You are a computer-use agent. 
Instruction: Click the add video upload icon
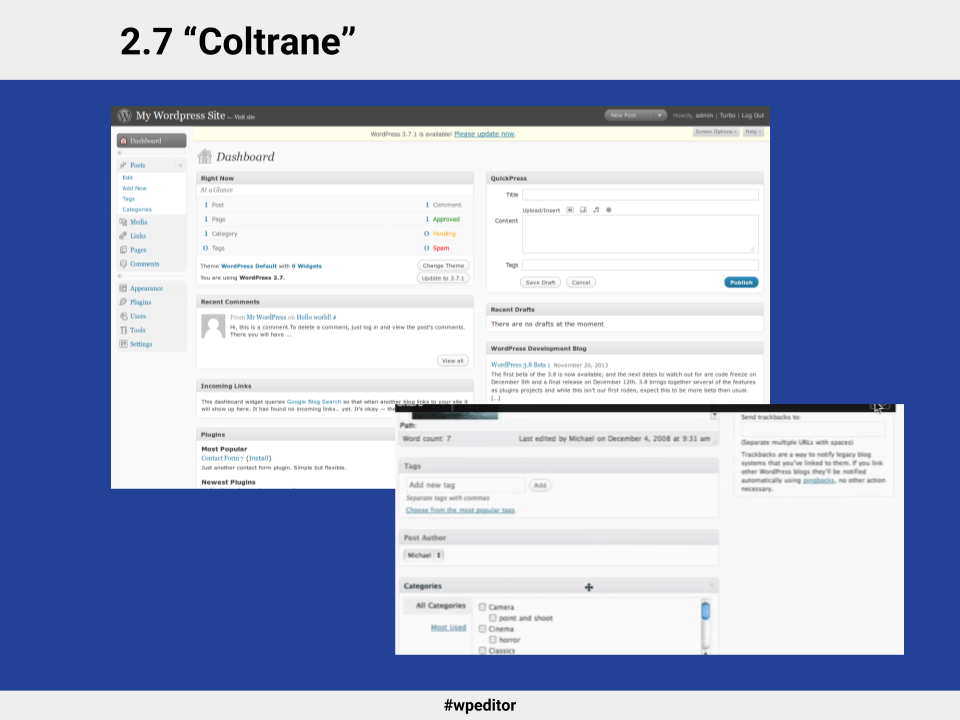pyautogui.click(x=583, y=210)
